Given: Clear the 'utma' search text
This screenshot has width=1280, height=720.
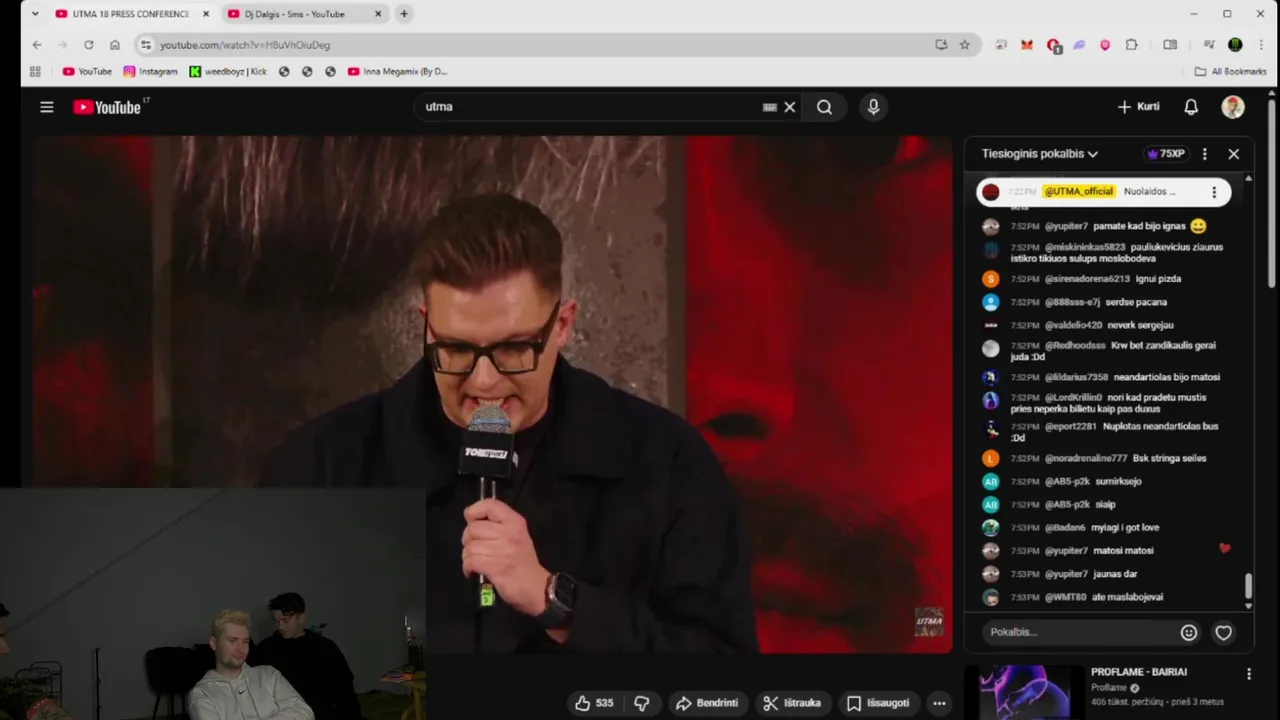Looking at the screenshot, I should coord(790,107).
